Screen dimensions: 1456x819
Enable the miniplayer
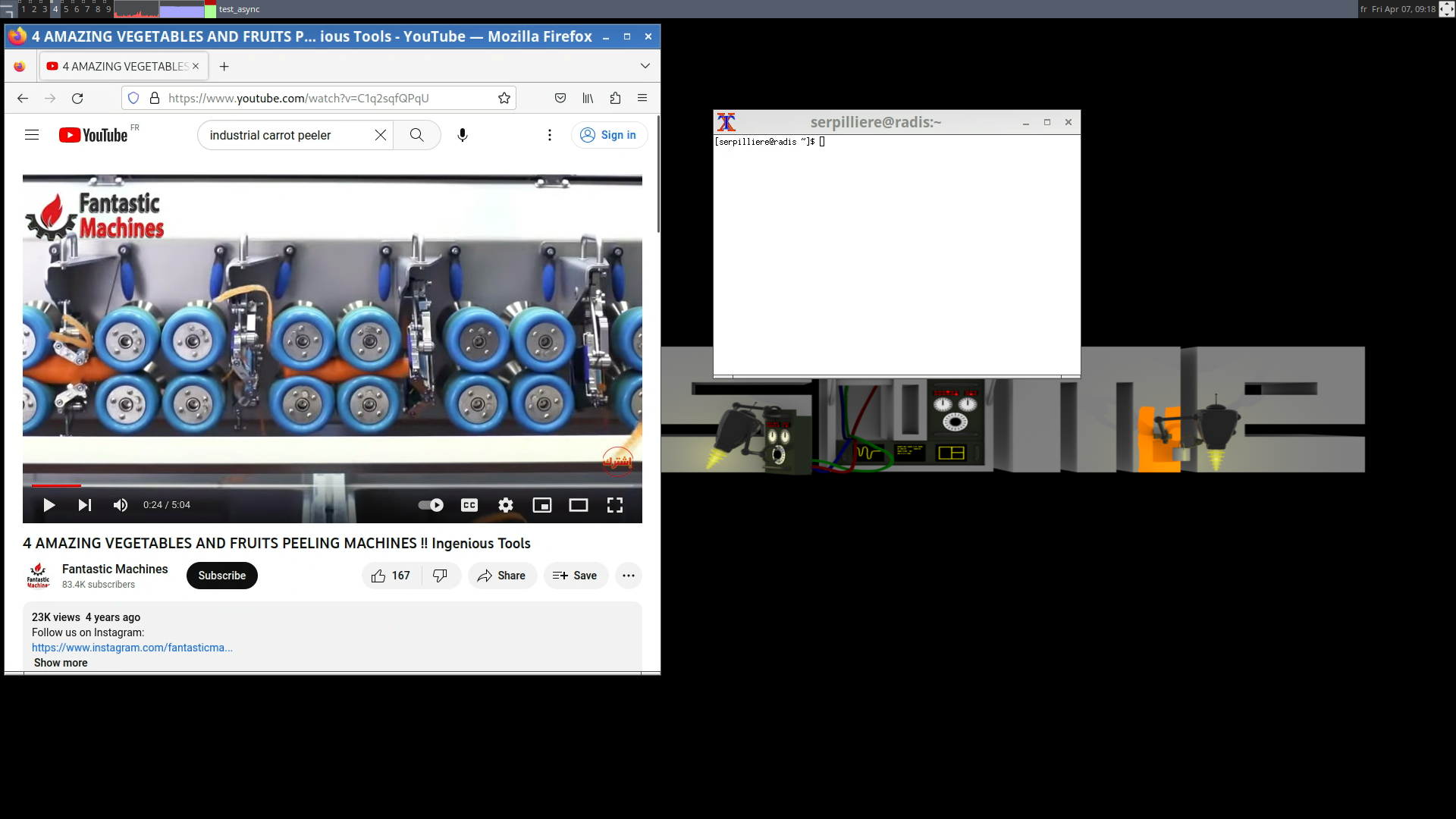coord(542,505)
